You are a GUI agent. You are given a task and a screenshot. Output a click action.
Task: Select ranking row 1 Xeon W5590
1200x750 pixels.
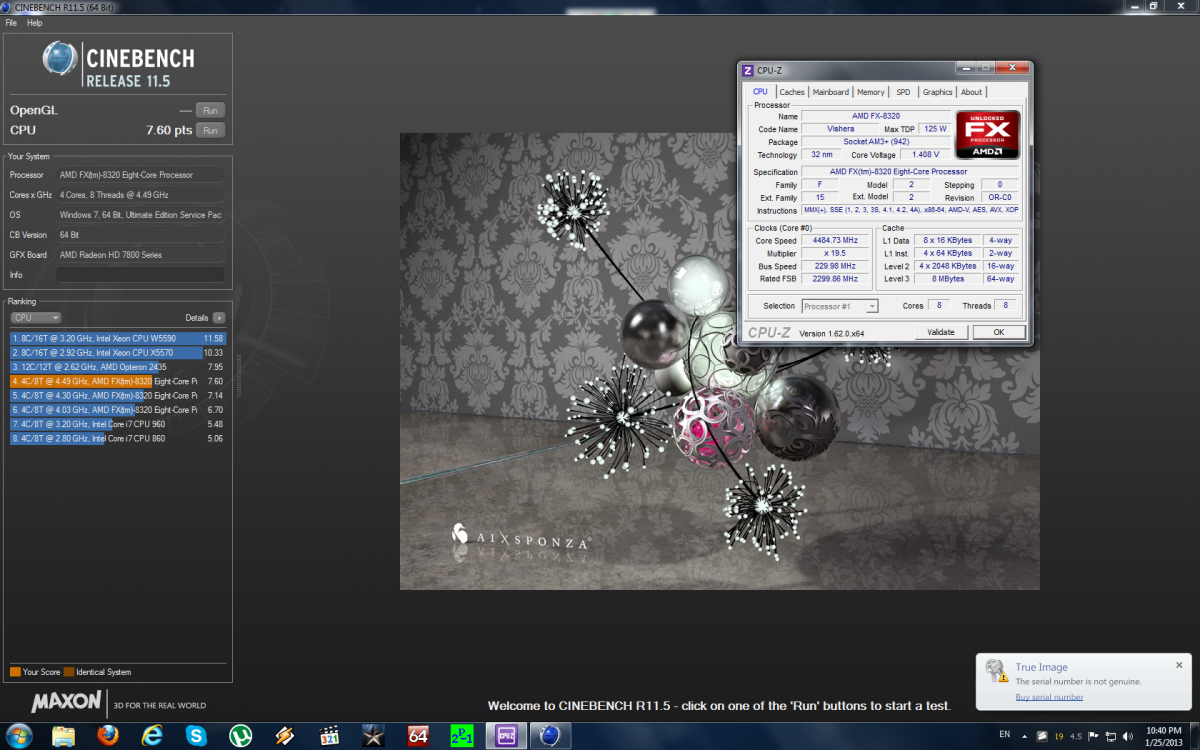[x=118, y=338]
